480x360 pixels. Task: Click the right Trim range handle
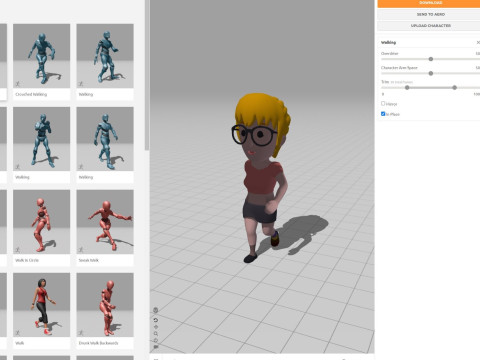(x=455, y=88)
